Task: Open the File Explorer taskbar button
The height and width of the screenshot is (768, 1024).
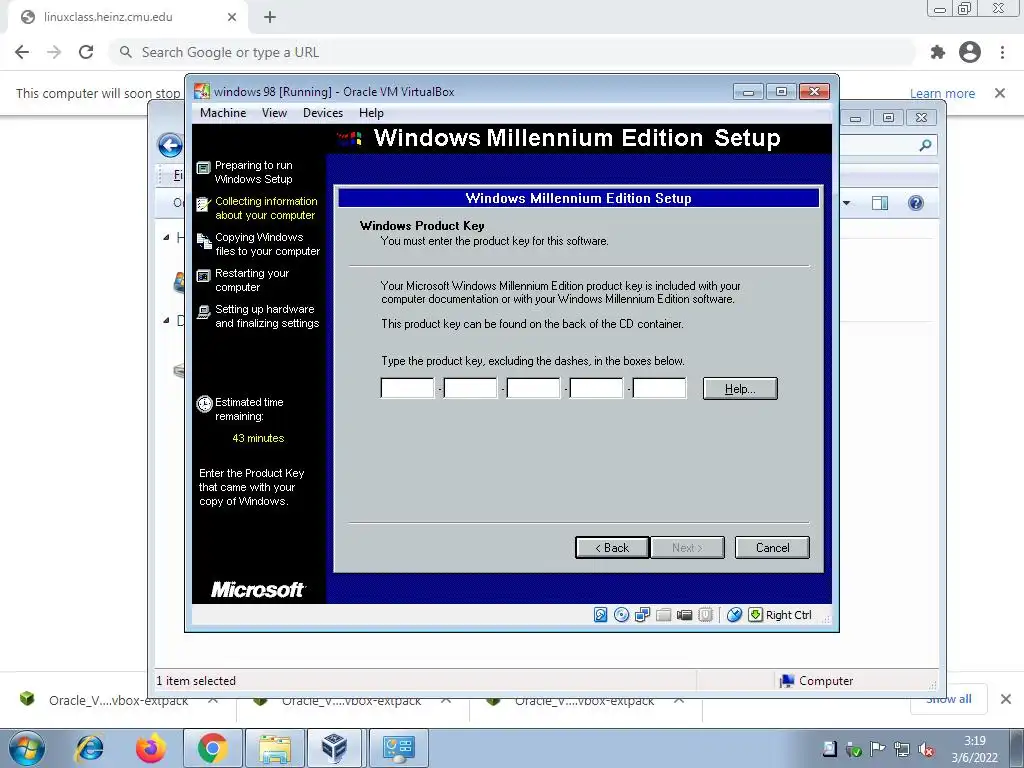Action: click(x=275, y=748)
